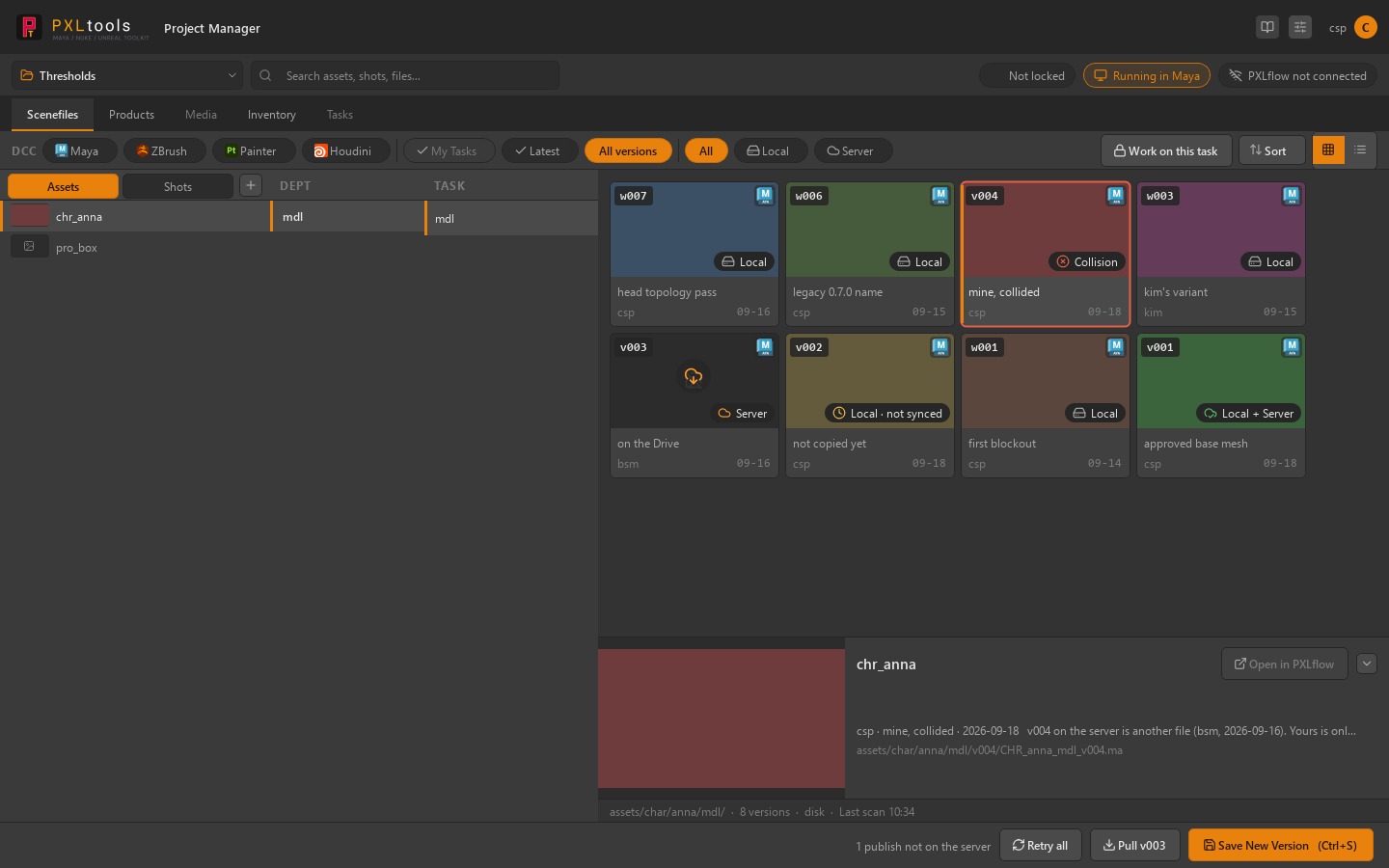
Task: Enable the My Tasks filter
Action: coord(449,150)
